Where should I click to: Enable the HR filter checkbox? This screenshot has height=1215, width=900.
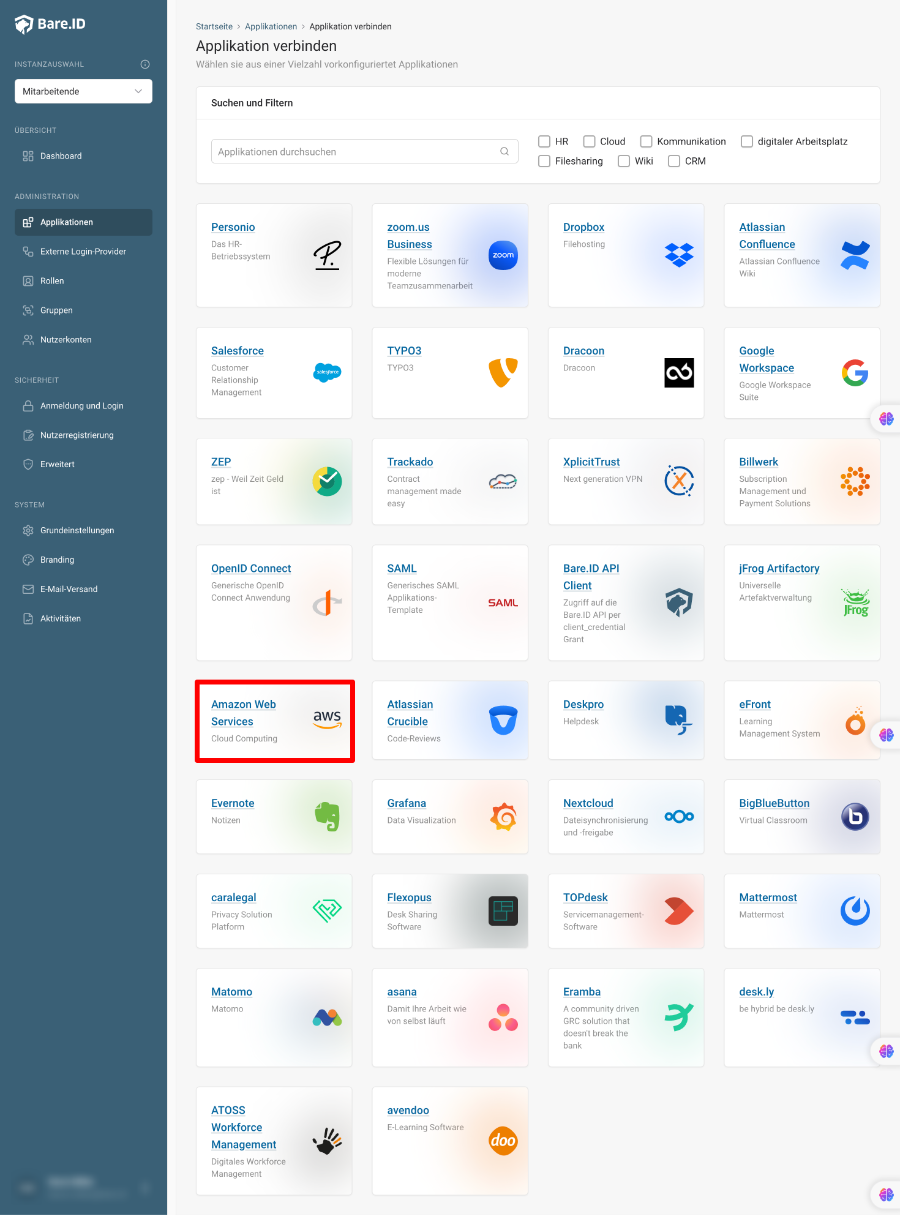pos(544,141)
